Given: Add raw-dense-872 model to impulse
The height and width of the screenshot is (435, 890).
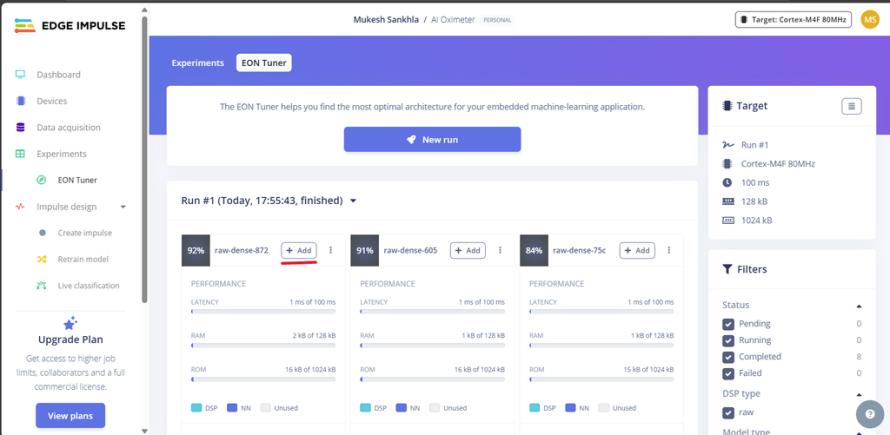Looking at the screenshot, I should point(299,250).
